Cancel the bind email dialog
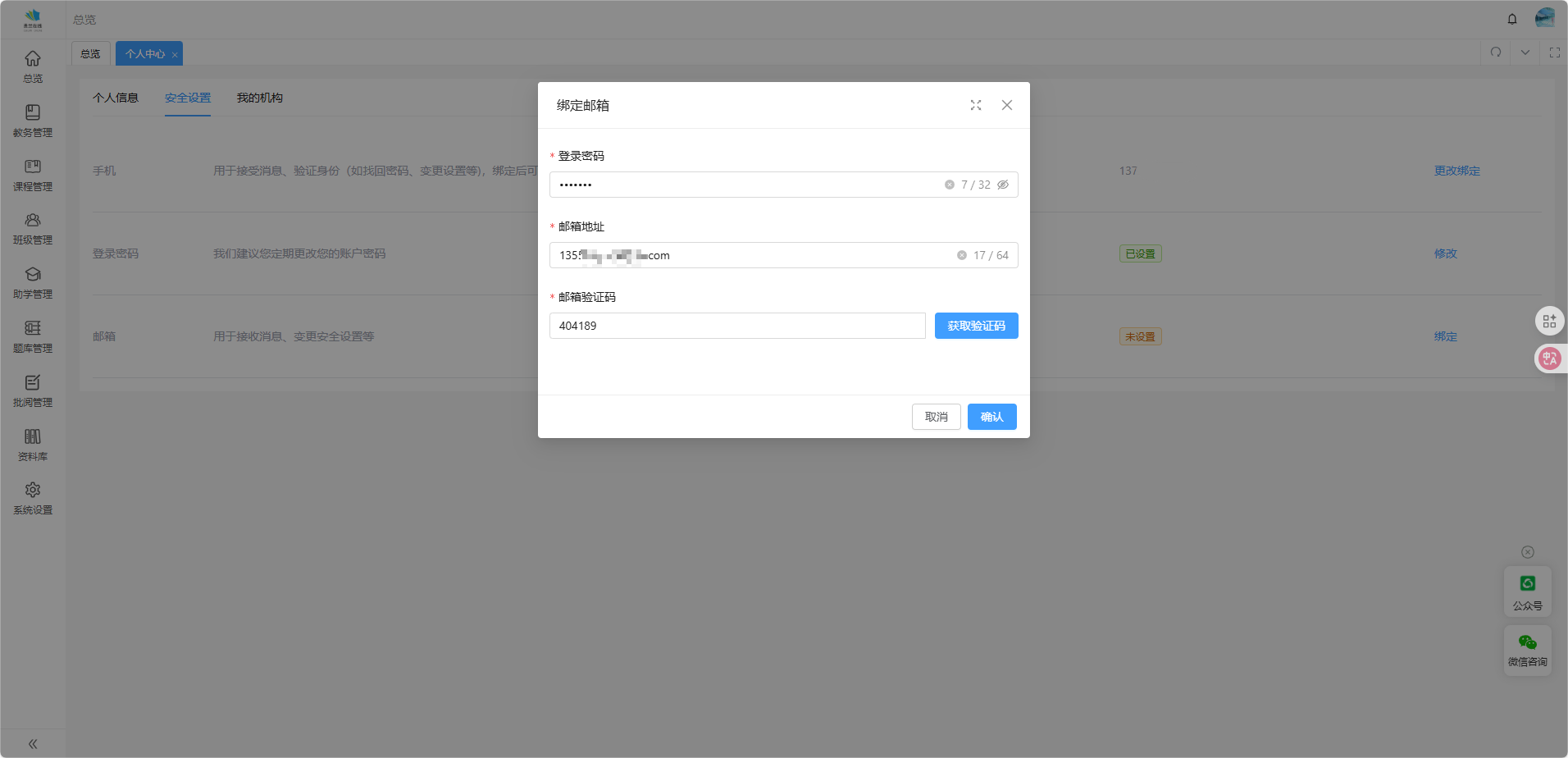This screenshot has height=758, width=1568. (936, 417)
